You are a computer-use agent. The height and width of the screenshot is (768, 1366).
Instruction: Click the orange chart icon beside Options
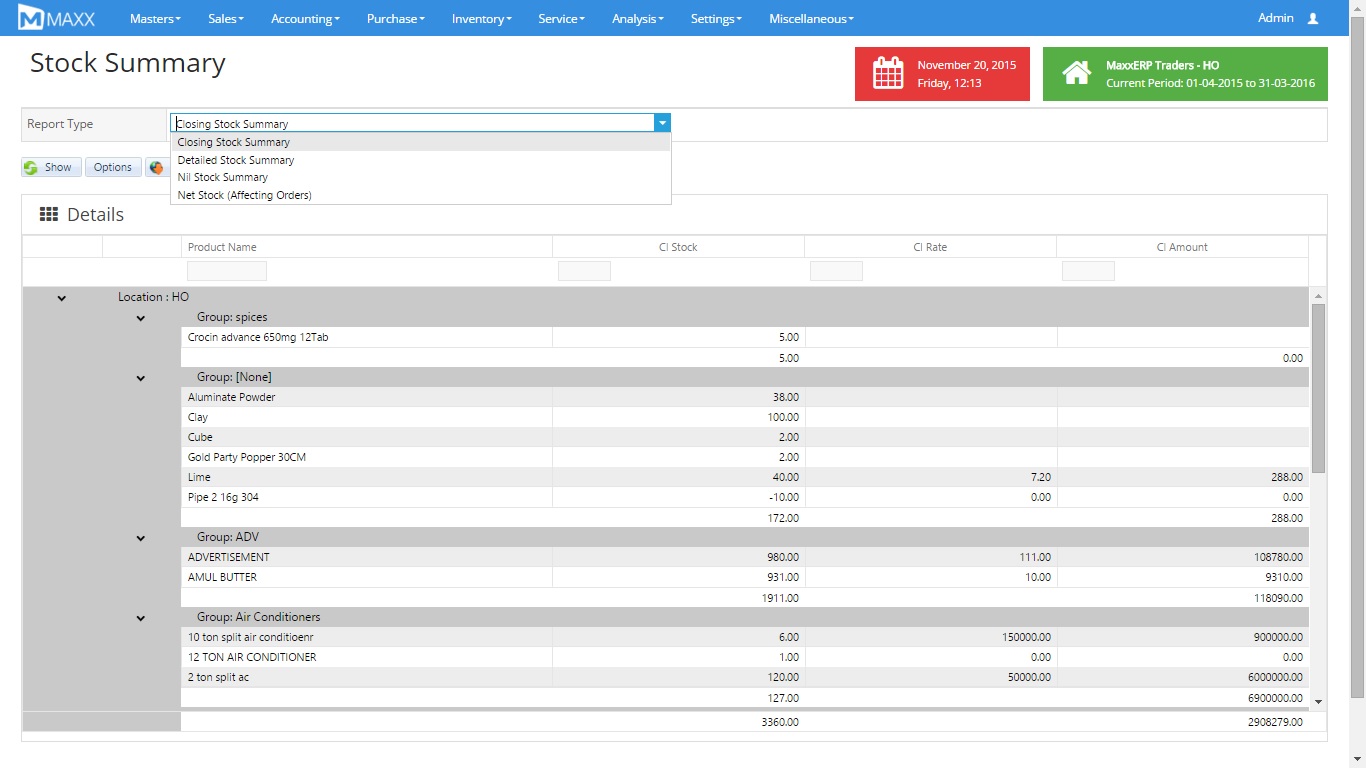coord(156,168)
